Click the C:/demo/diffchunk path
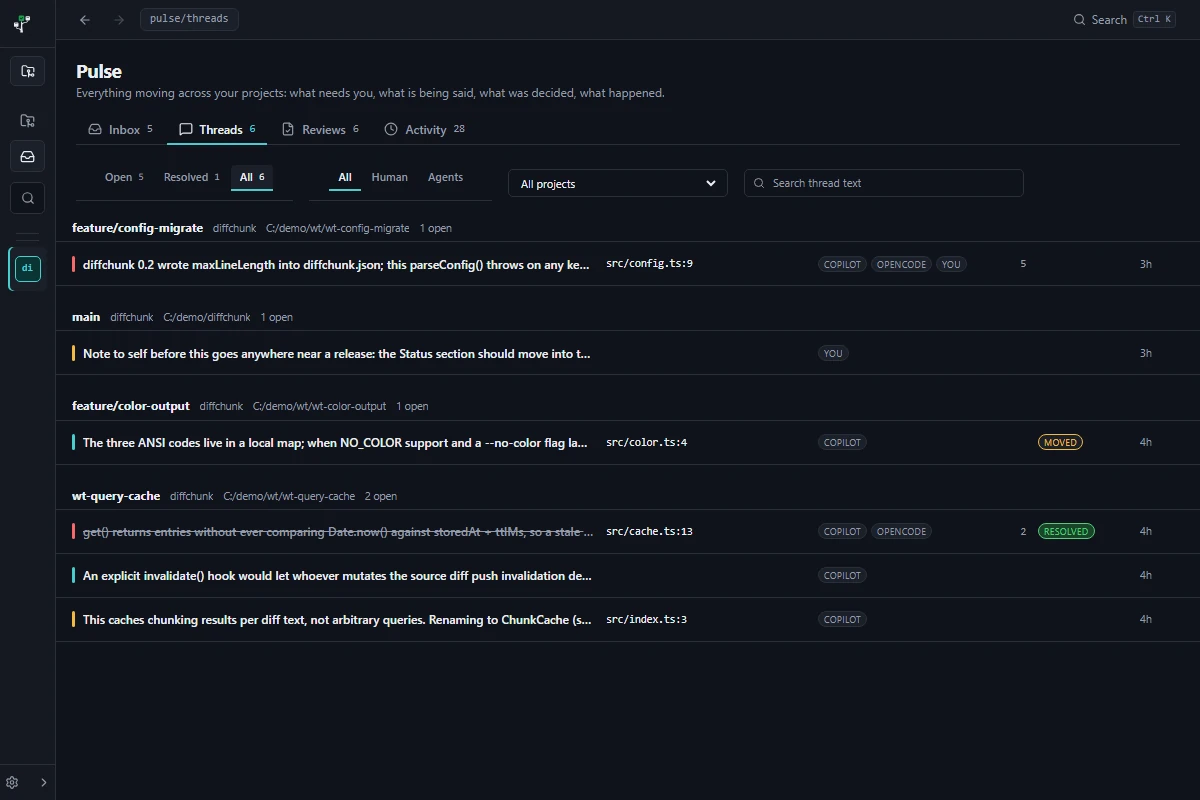The width and height of the screenshot is (1200, 800). (x=207, y=317)
